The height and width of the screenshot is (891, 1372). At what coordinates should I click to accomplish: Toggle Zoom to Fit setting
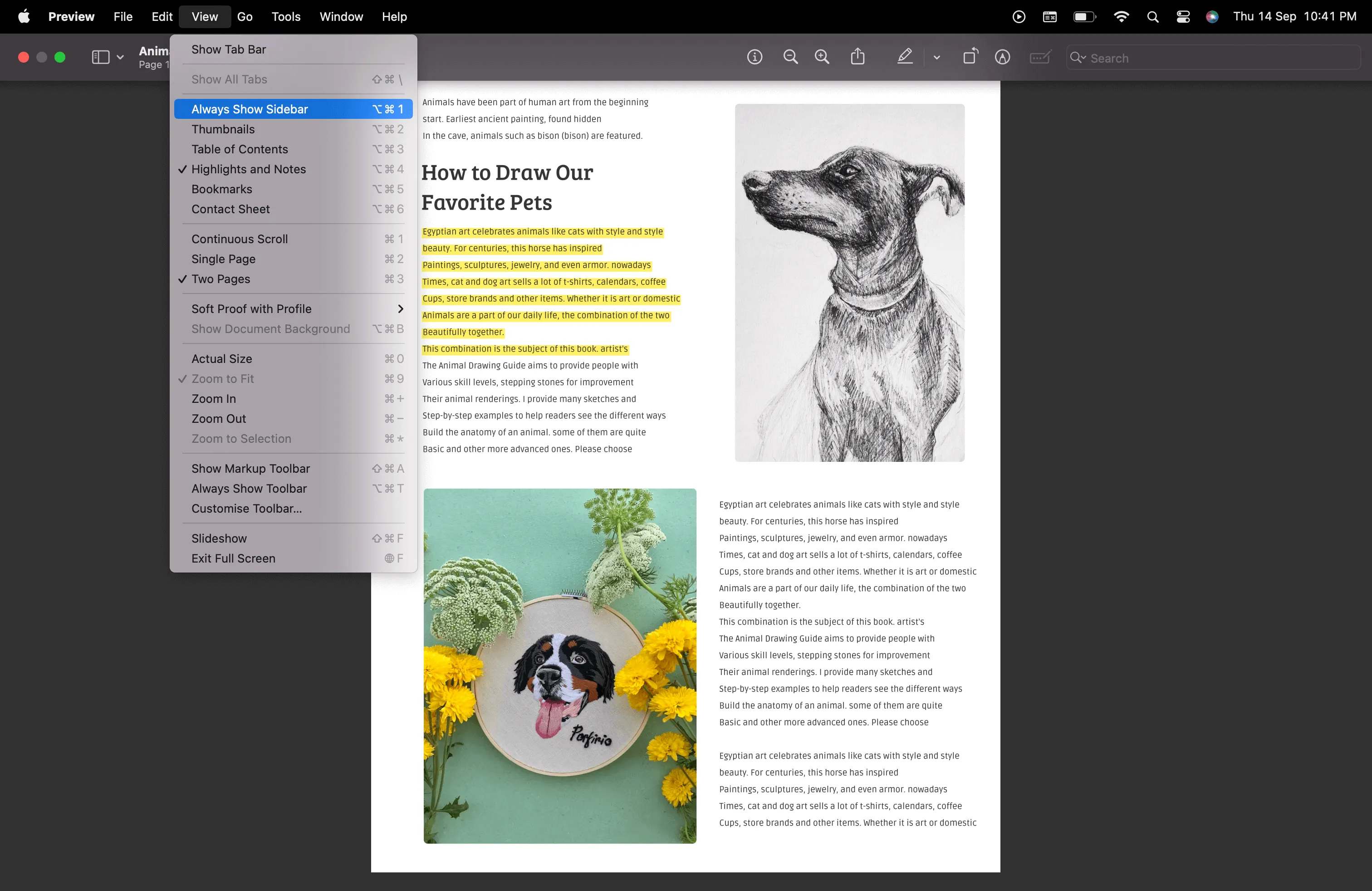click(222, 379)
